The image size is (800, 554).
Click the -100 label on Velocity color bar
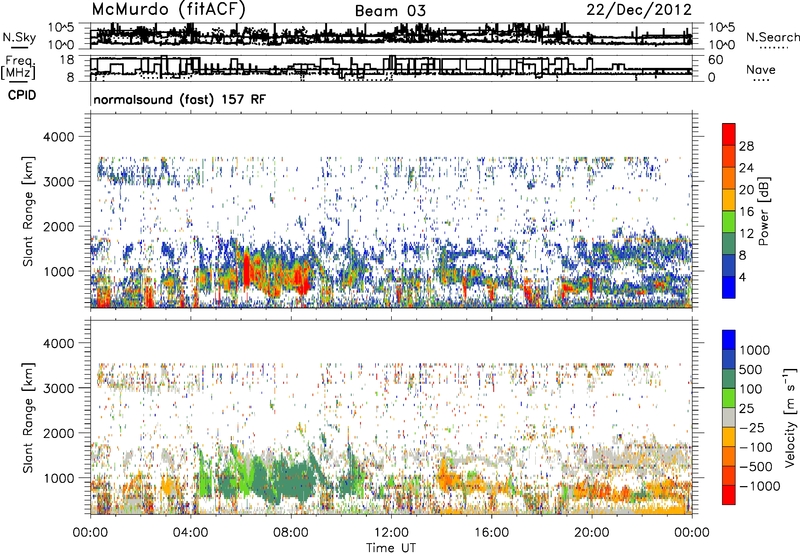tap(757, 447)
